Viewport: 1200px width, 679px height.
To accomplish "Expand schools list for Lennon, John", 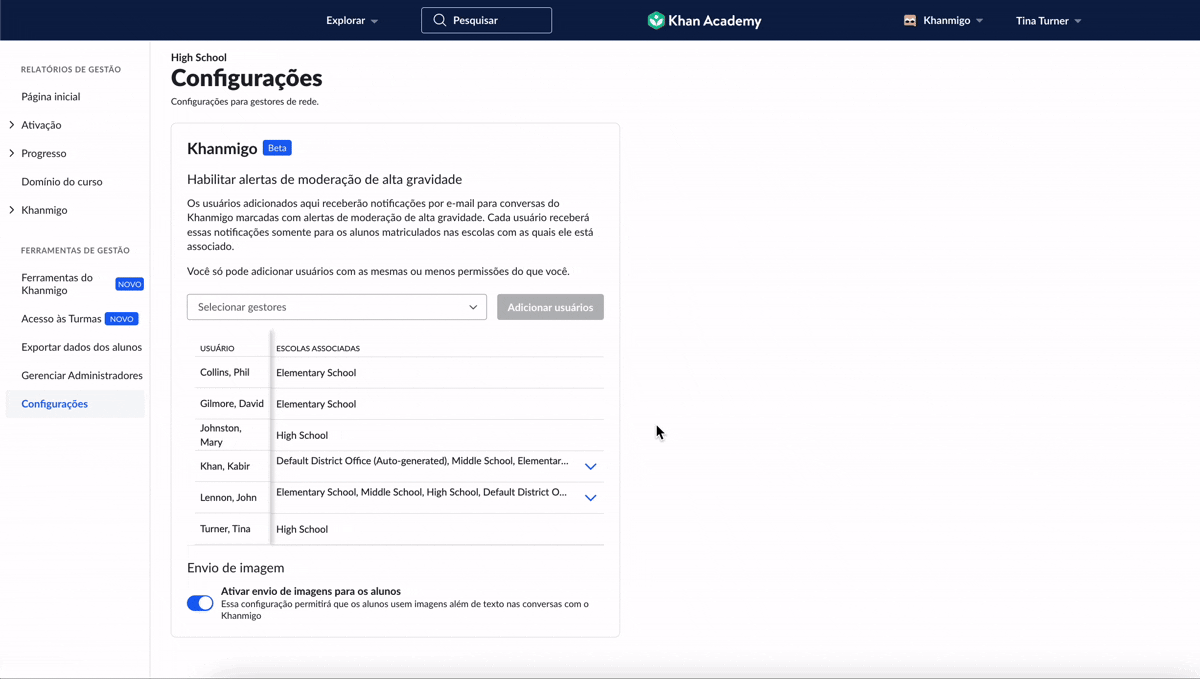I will click(590, 498).
